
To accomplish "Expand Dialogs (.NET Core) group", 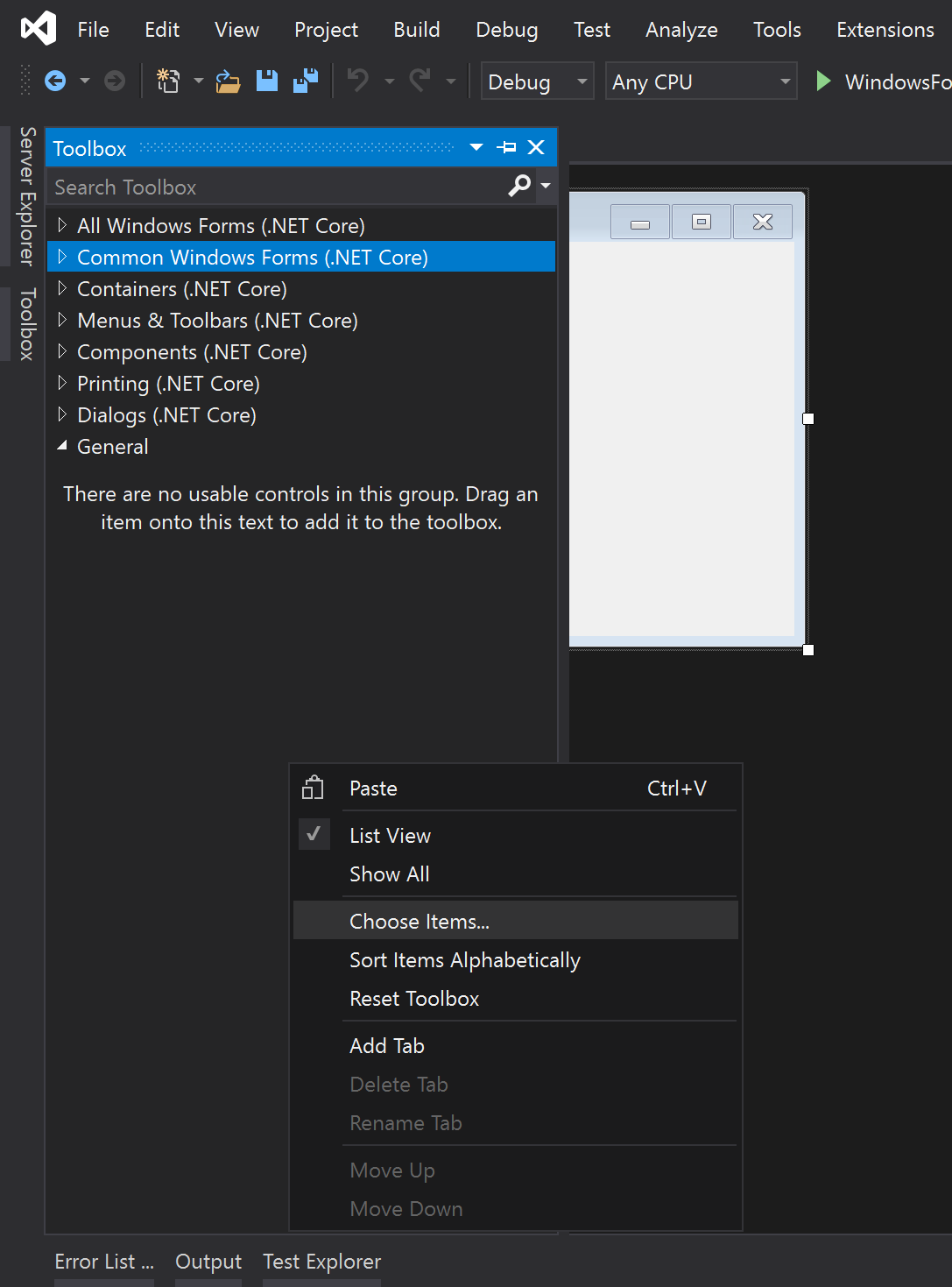I will tap(62, 414).
